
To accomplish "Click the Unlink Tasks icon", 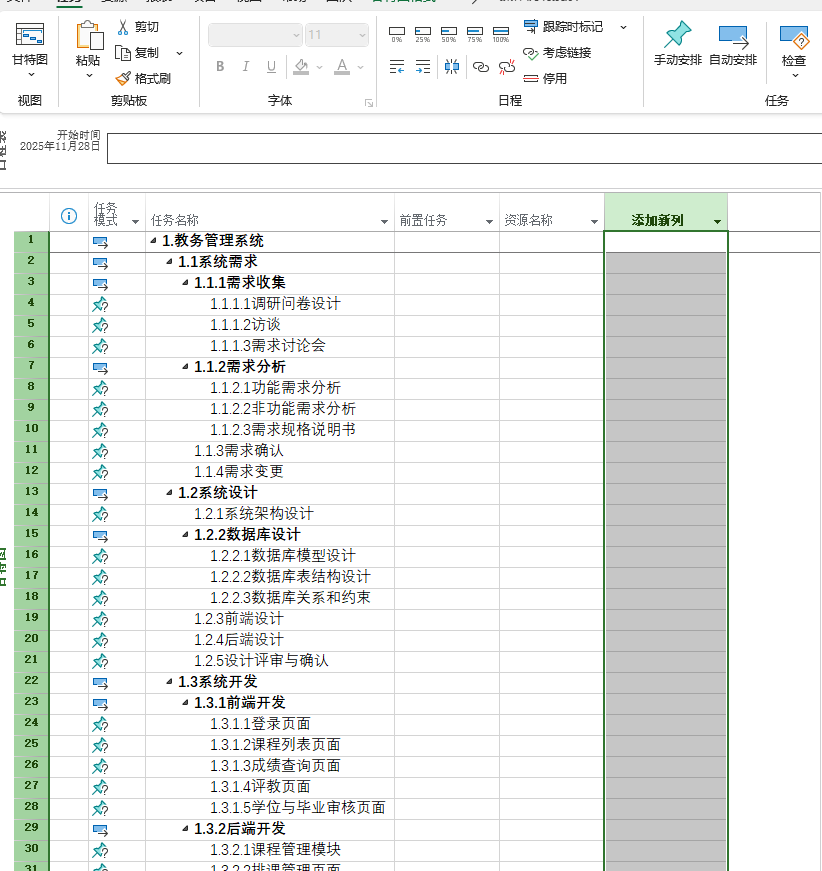I will point(507,67).
